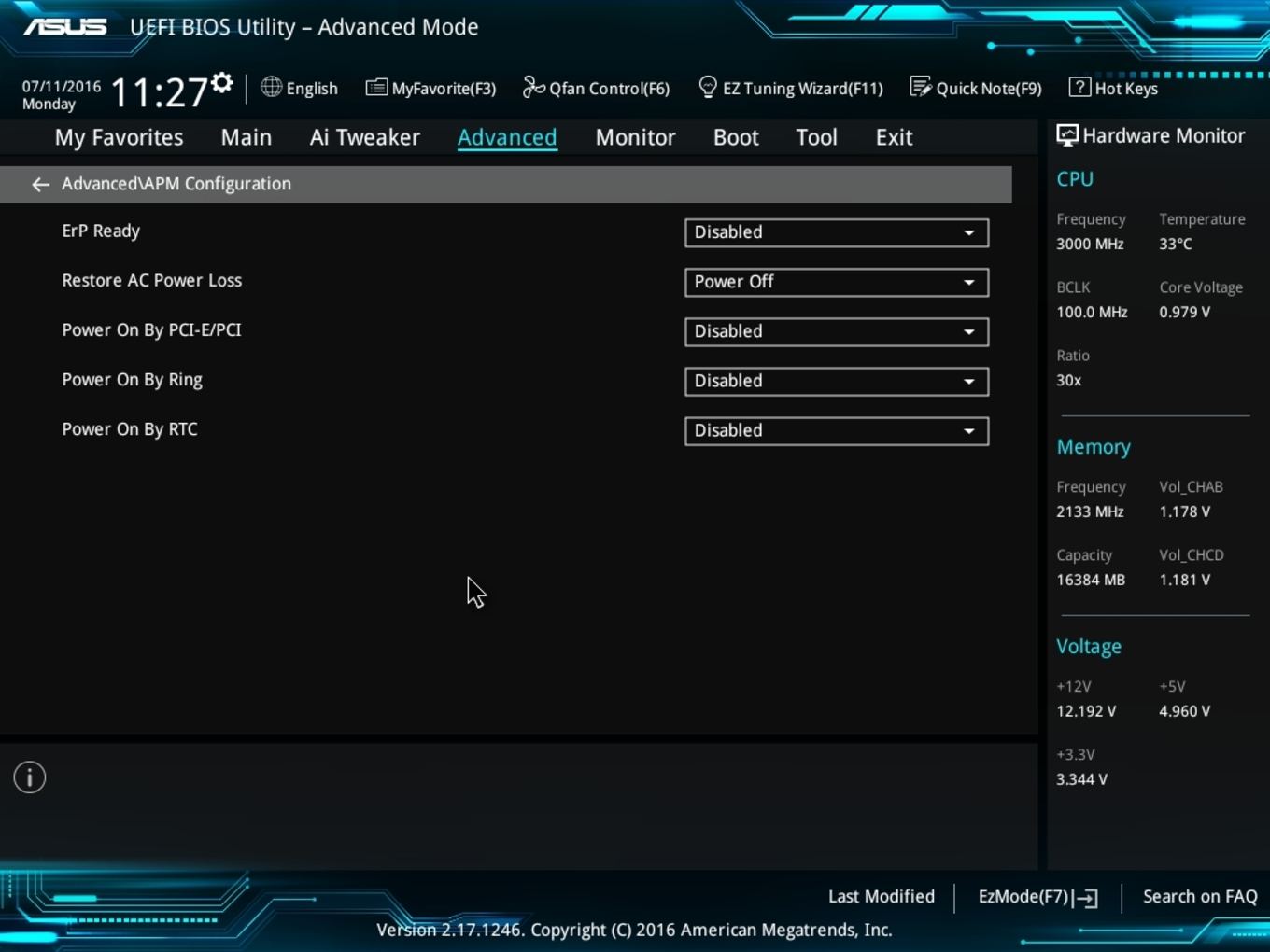1270x952 pixels.
Task: Click the 16384 MB capacity value
Action: point(1091,580)
